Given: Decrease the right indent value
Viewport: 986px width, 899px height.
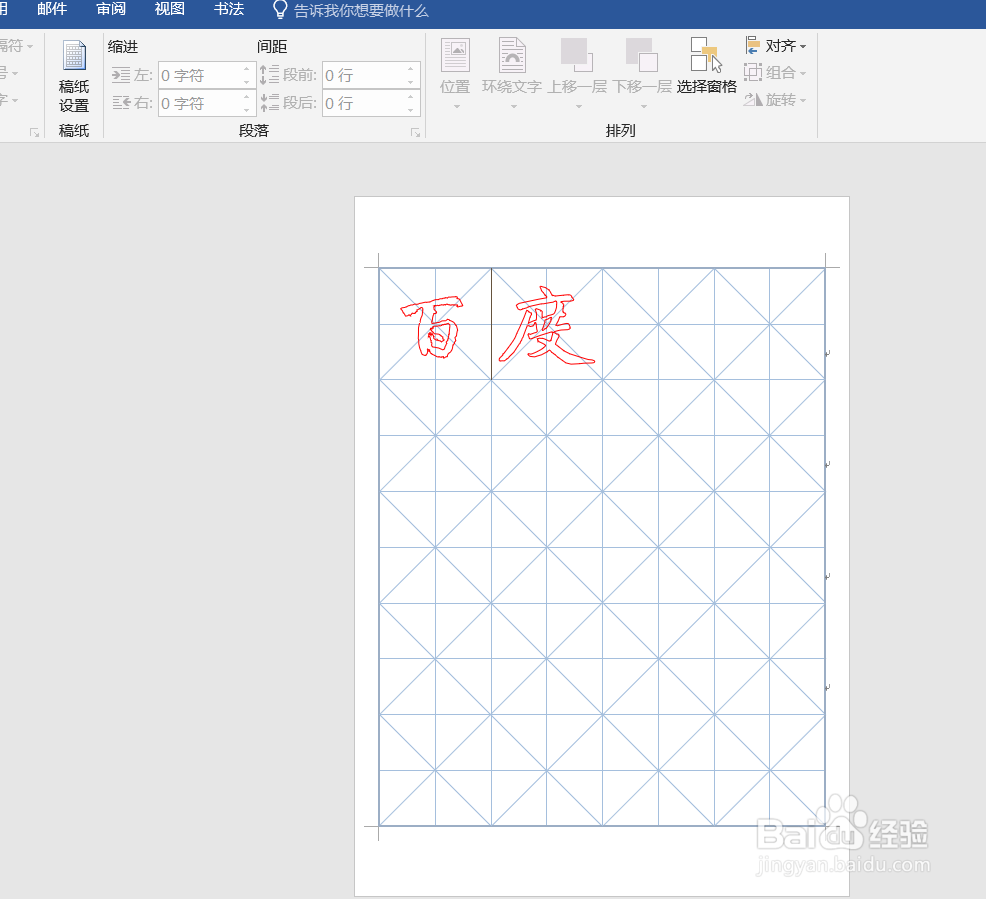Looking at the screenshot, I should coord(246,109).
